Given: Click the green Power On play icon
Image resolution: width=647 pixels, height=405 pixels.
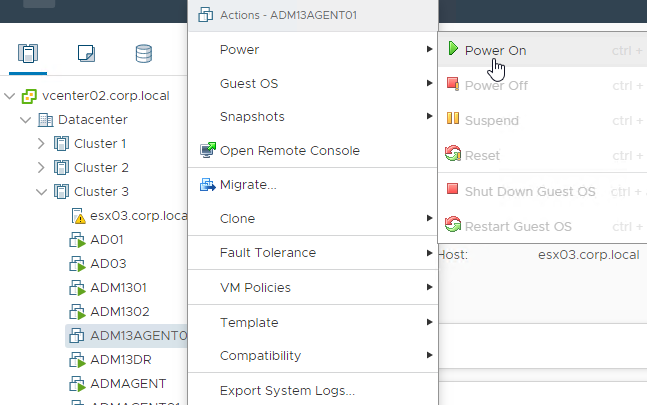Looking at the screenshot, I should 453,48.
